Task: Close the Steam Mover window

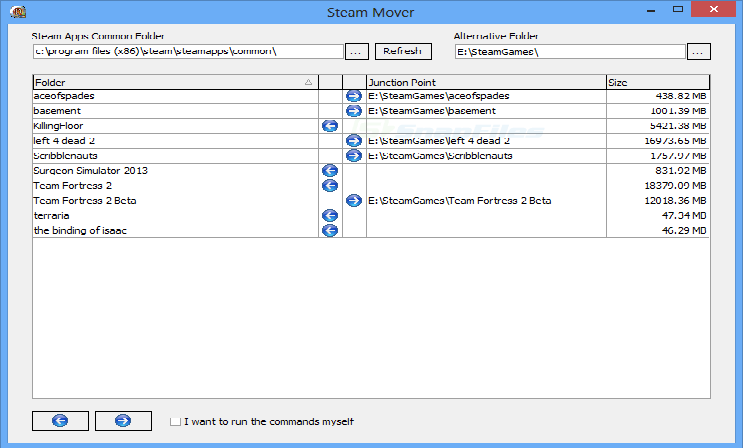Action: [714, 9]
